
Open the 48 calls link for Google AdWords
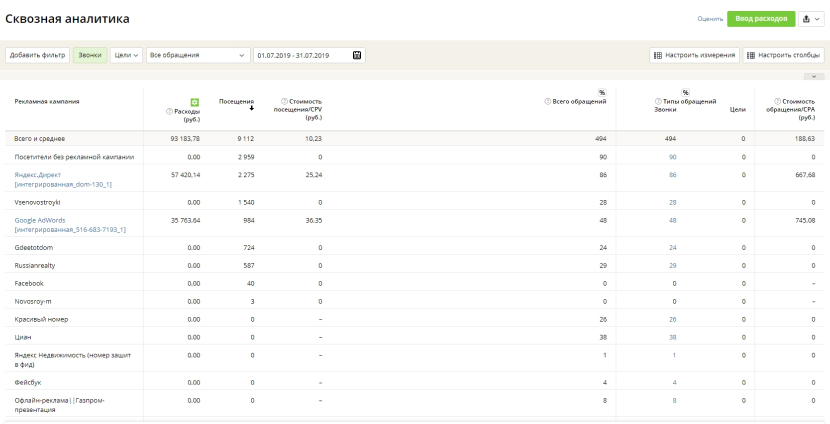(672, 220)
